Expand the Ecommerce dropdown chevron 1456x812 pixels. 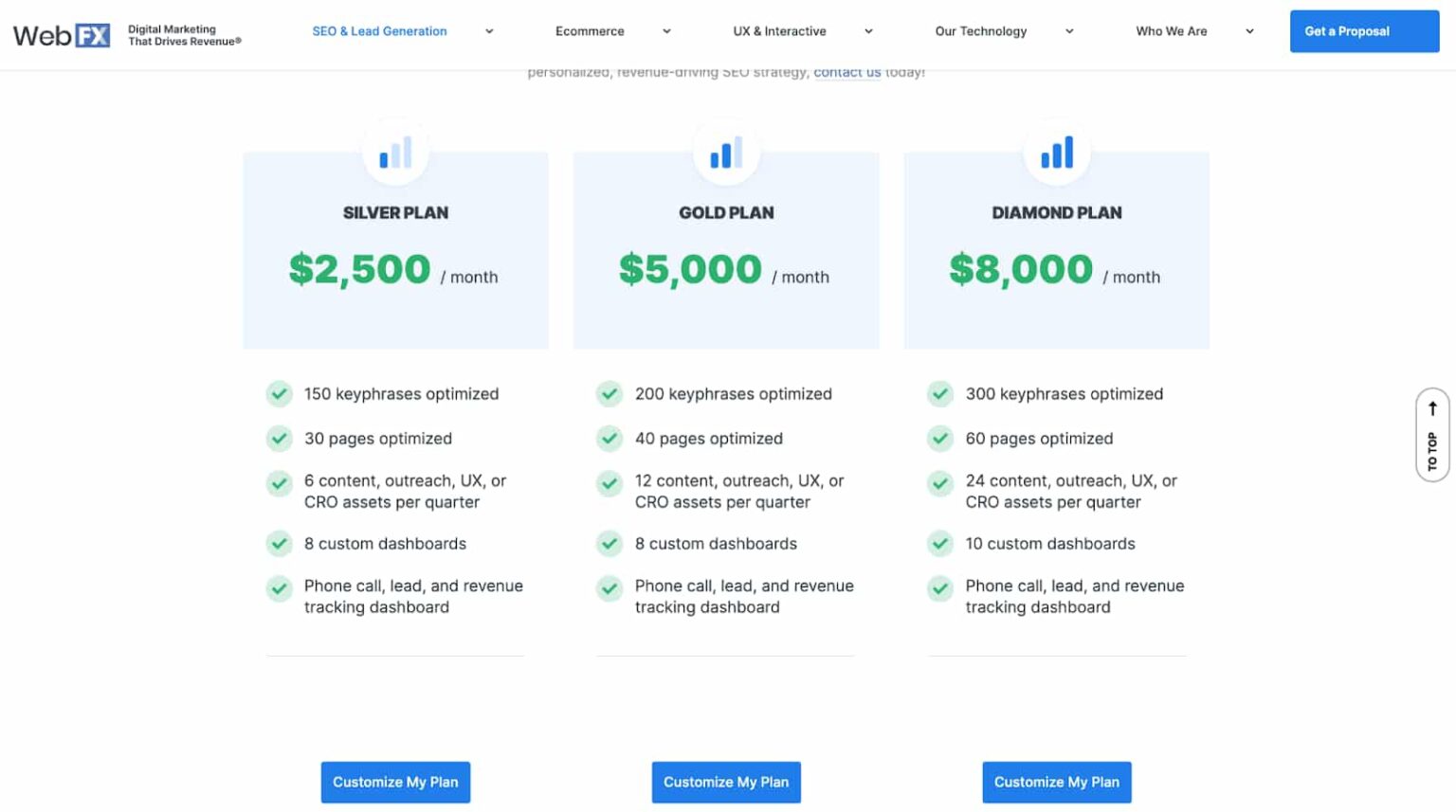coord(667,31)
